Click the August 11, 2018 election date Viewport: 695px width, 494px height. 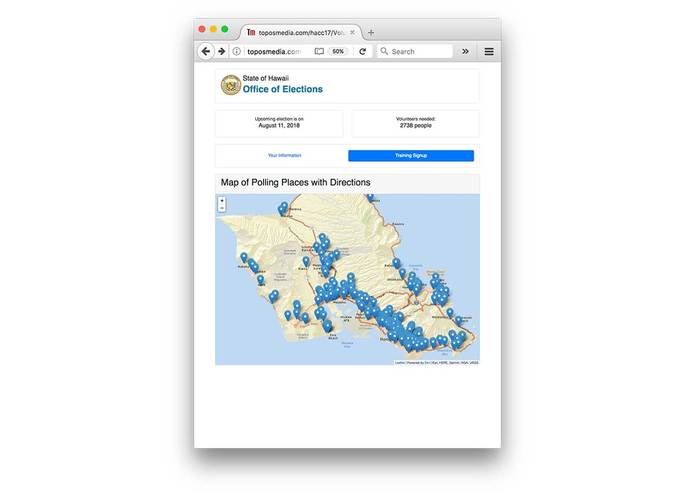(x=279, y=125)
